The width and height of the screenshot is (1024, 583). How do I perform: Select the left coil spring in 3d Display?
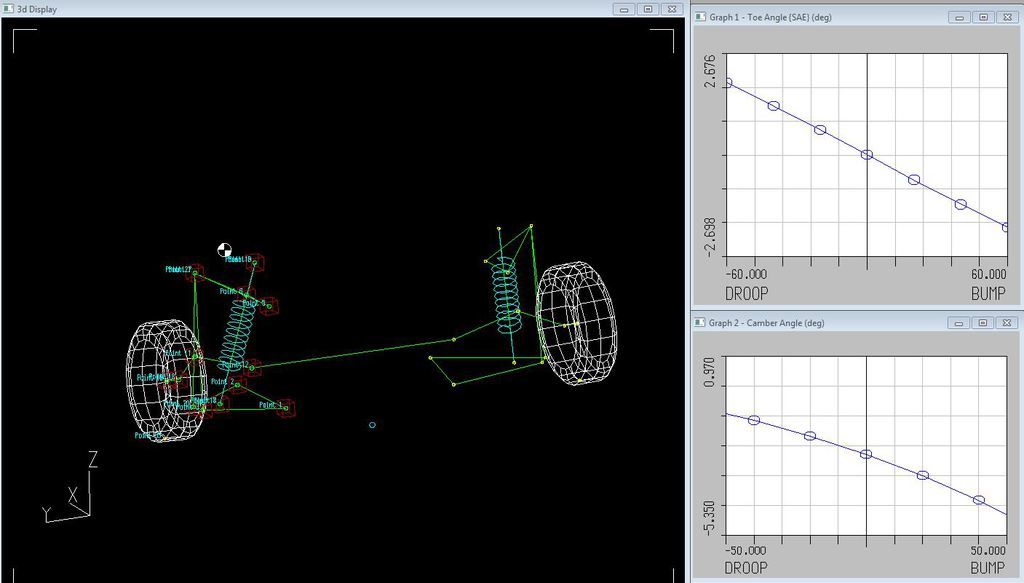238,334
